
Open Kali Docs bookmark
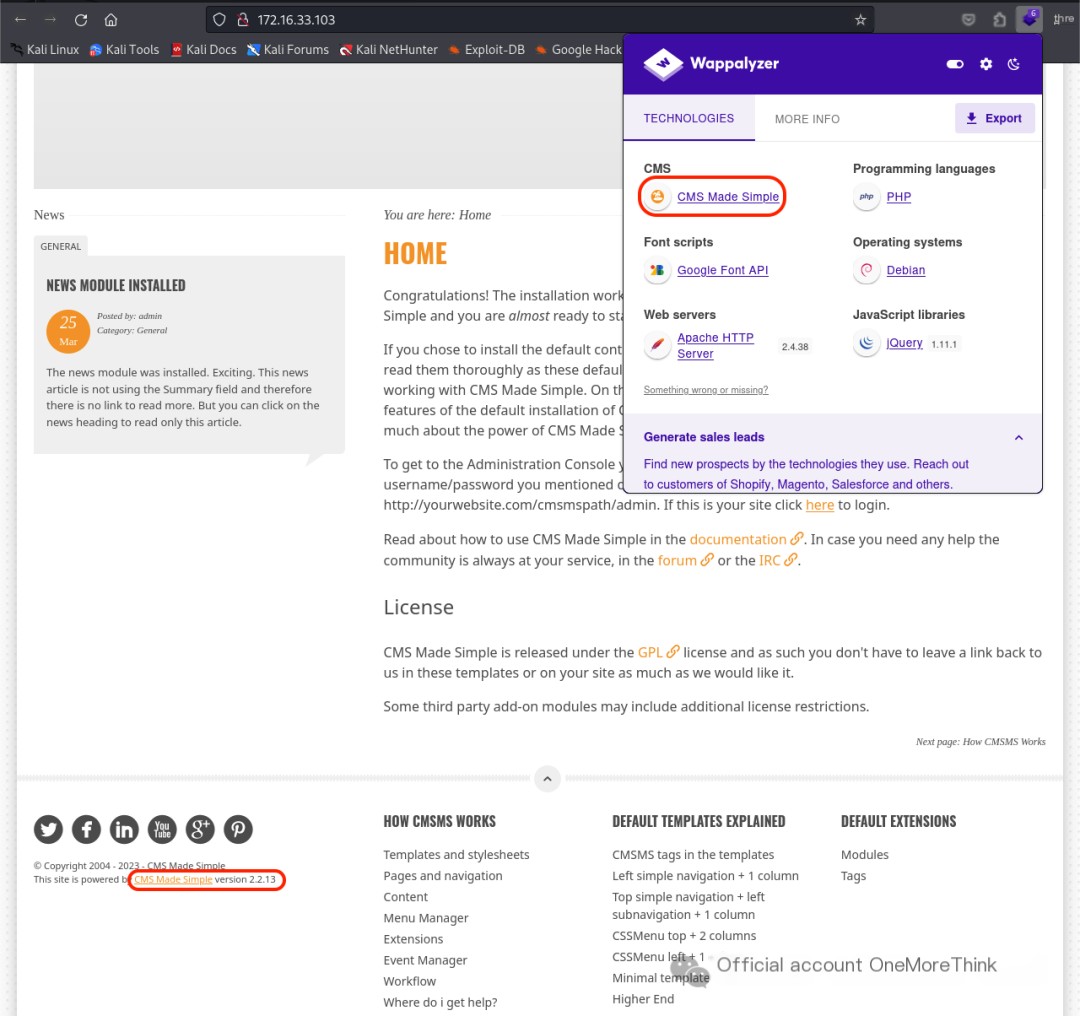[x=204, y=50]
